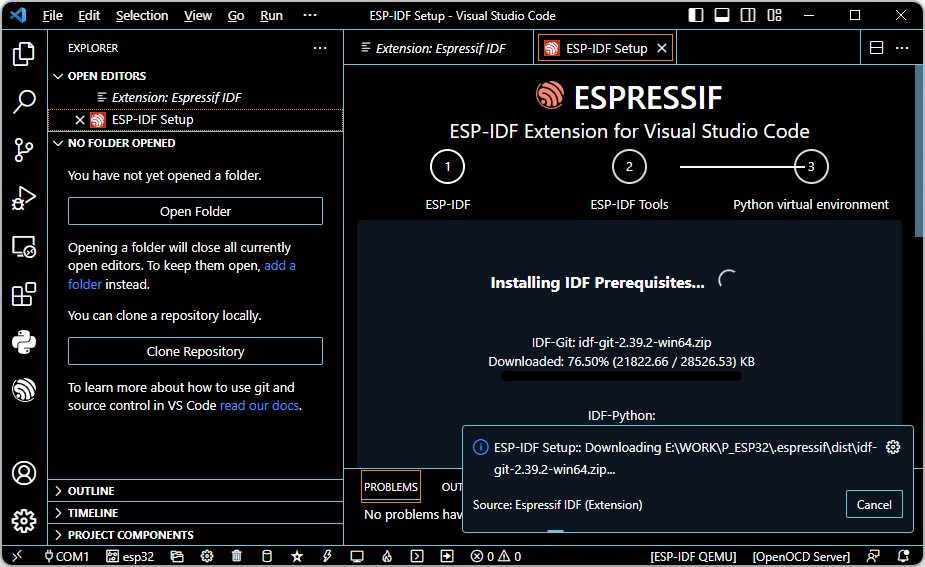Click the IDF-Git download progress bar
Image resolution: width=925 pixels, height=567 pixels.
621,376
